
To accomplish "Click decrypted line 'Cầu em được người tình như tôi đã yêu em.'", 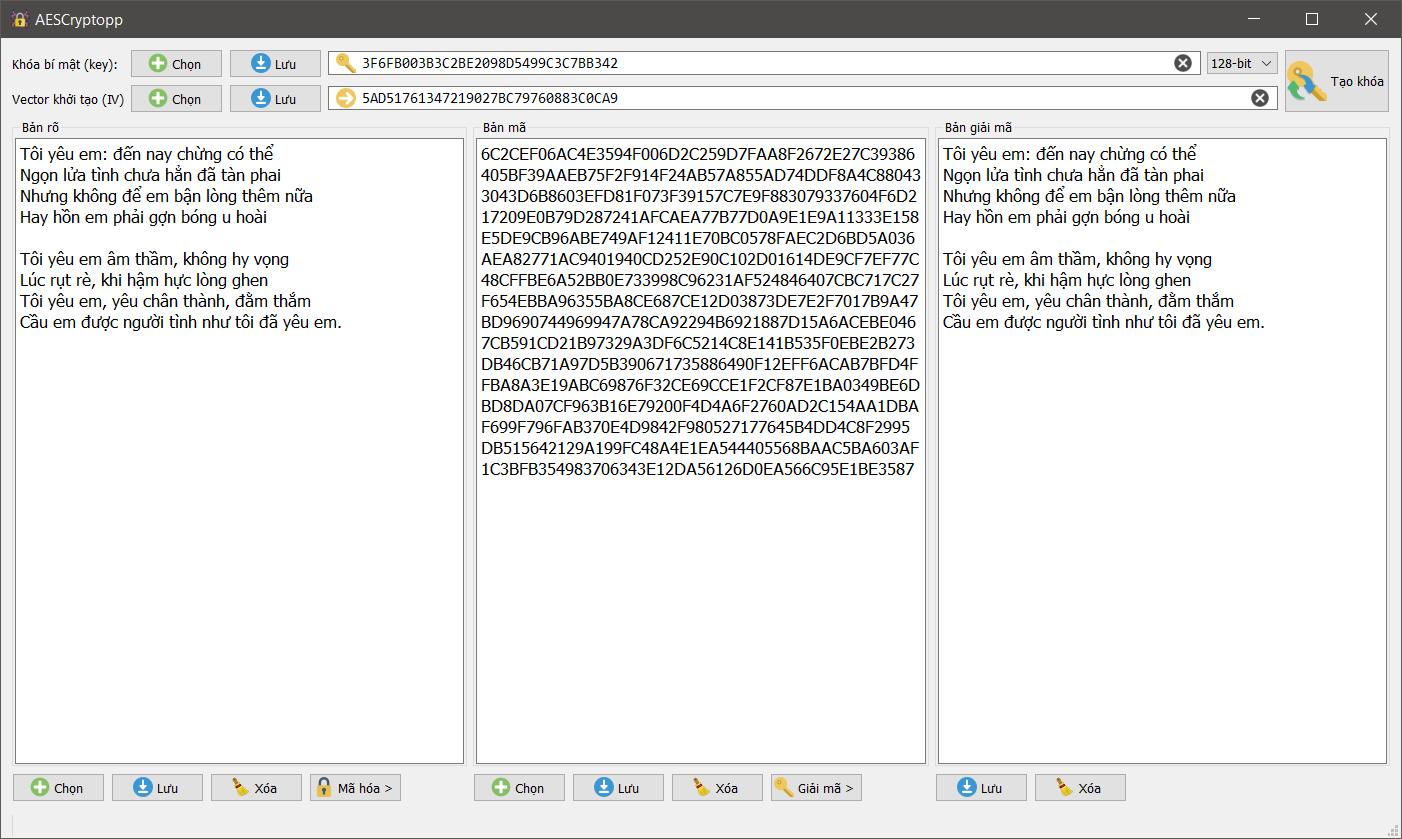I will pyautogui.click(x=1104, y=322).
